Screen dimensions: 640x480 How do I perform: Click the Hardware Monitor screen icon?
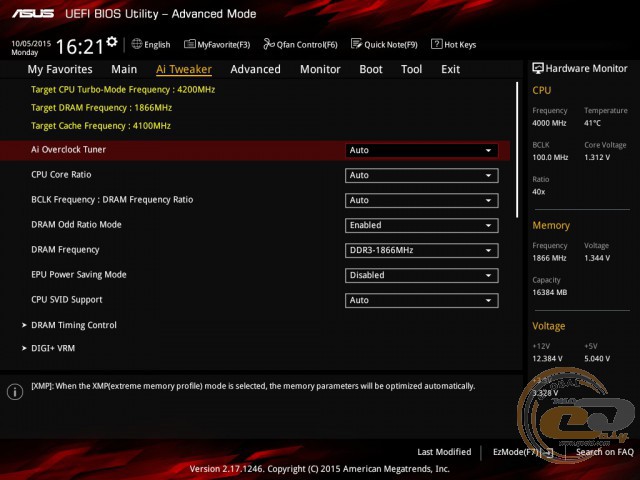point(538,68)
